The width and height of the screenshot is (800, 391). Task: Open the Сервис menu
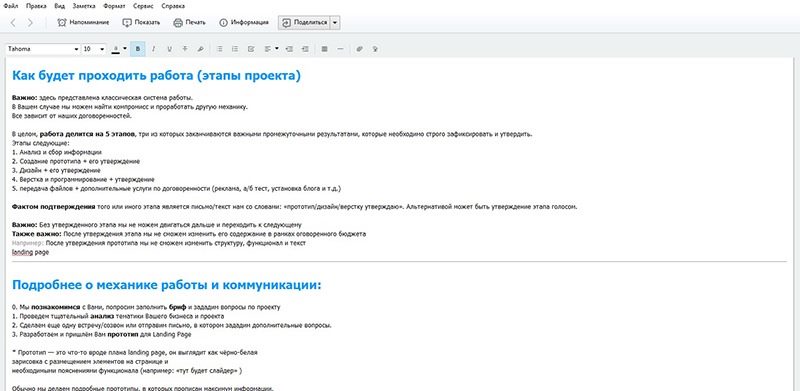point(143,6)
